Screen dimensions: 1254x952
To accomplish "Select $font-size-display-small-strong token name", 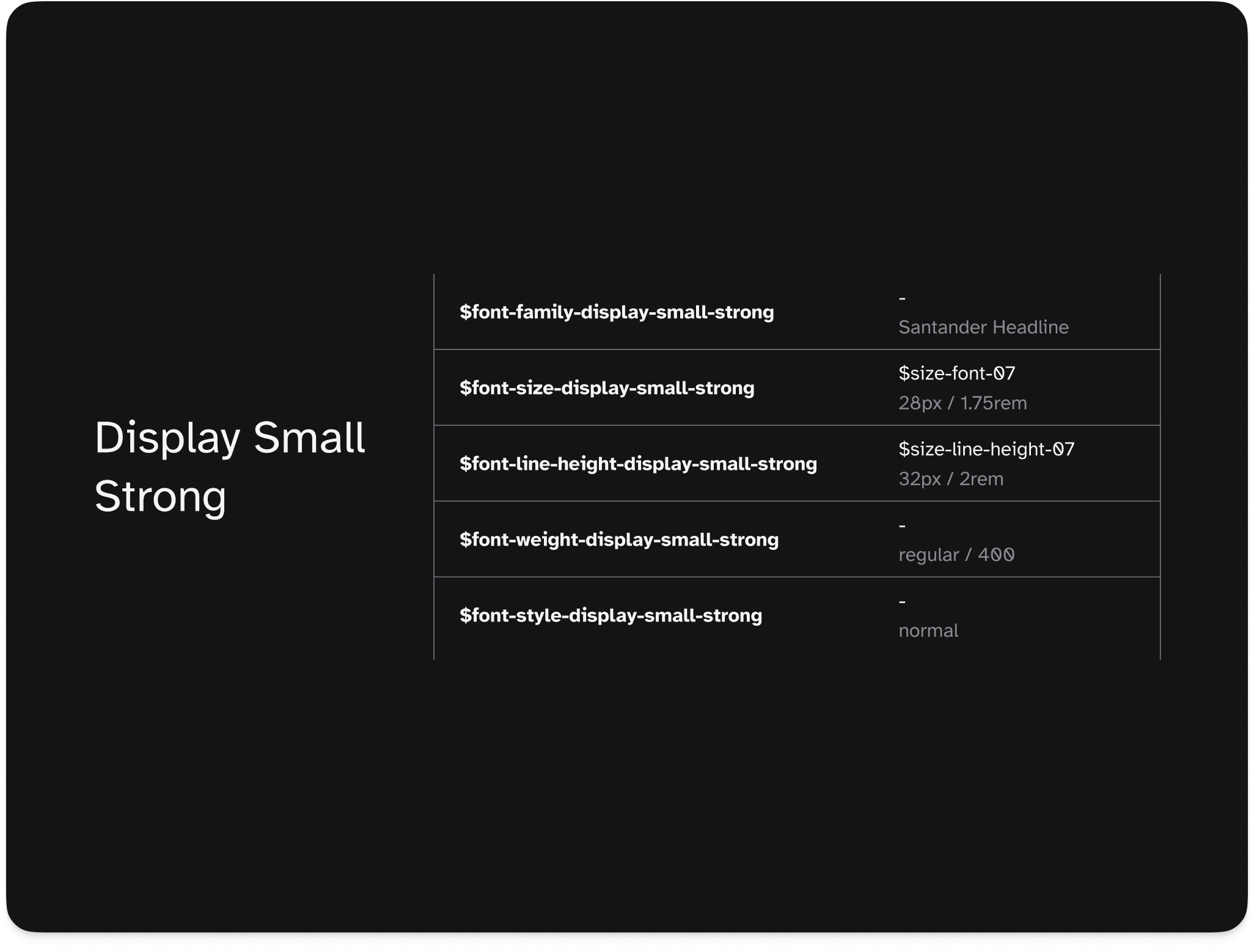I will point(607,388).
